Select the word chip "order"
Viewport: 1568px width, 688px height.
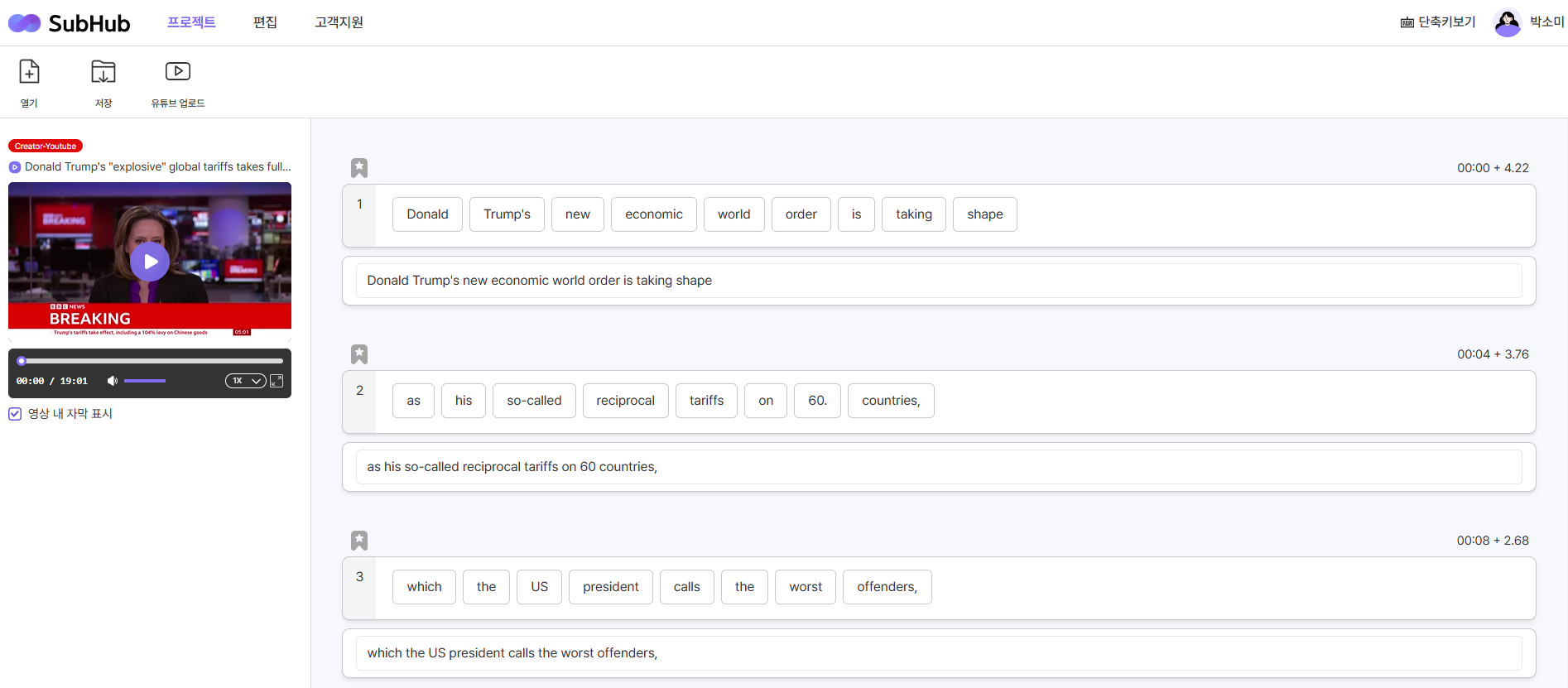[x=801, y=214]
